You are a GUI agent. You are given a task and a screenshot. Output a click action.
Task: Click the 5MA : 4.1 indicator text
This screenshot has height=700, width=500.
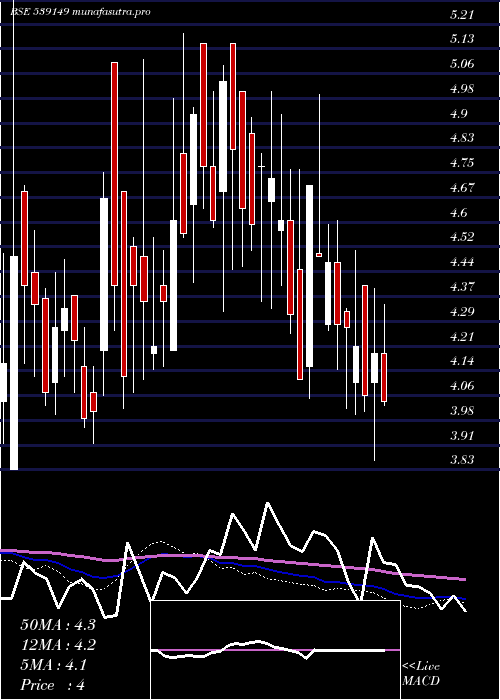54,665
